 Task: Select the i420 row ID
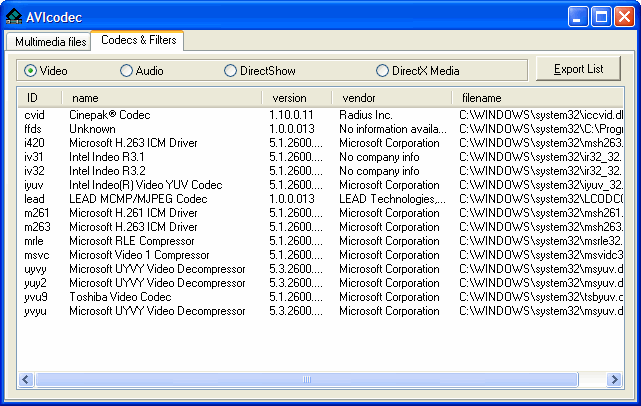coord(34,143)
